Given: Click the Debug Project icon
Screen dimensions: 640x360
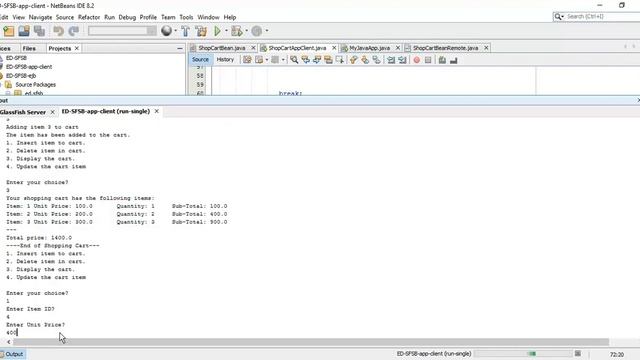Looking at the screenshot, I should tap(237, 31).
